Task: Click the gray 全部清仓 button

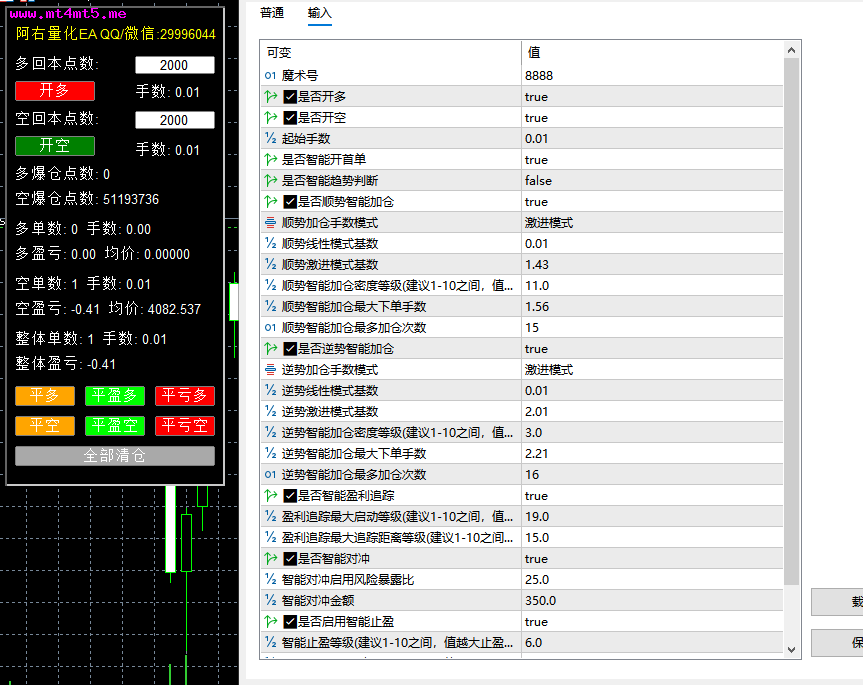Action: pyautogui.click(x=115, y=456)
